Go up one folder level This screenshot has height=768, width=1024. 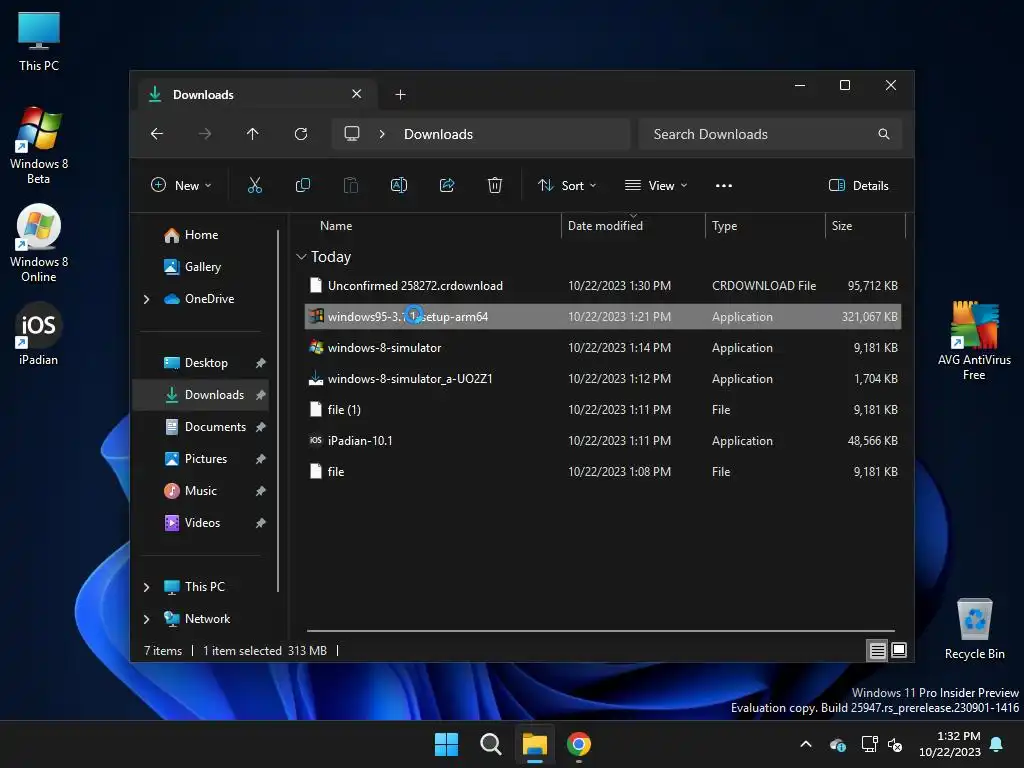point(253,134)
